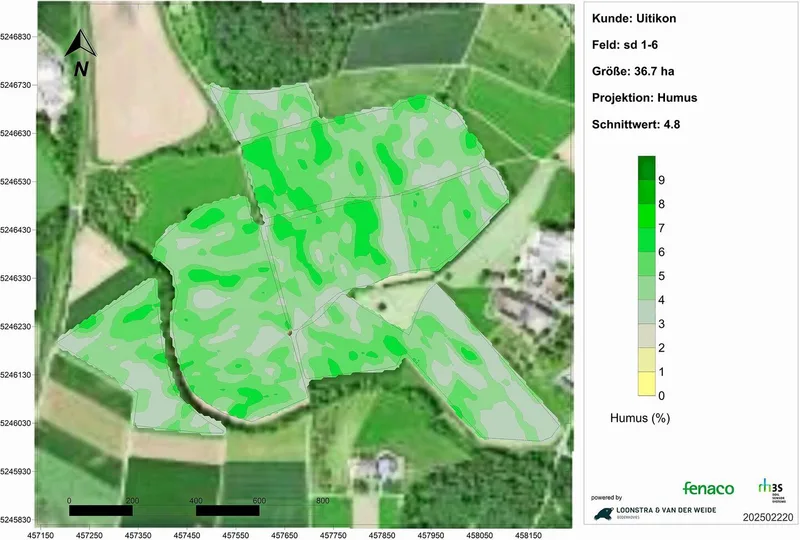
Task: Click the x-axis label 457450
Action: click(x=187, y=535)
